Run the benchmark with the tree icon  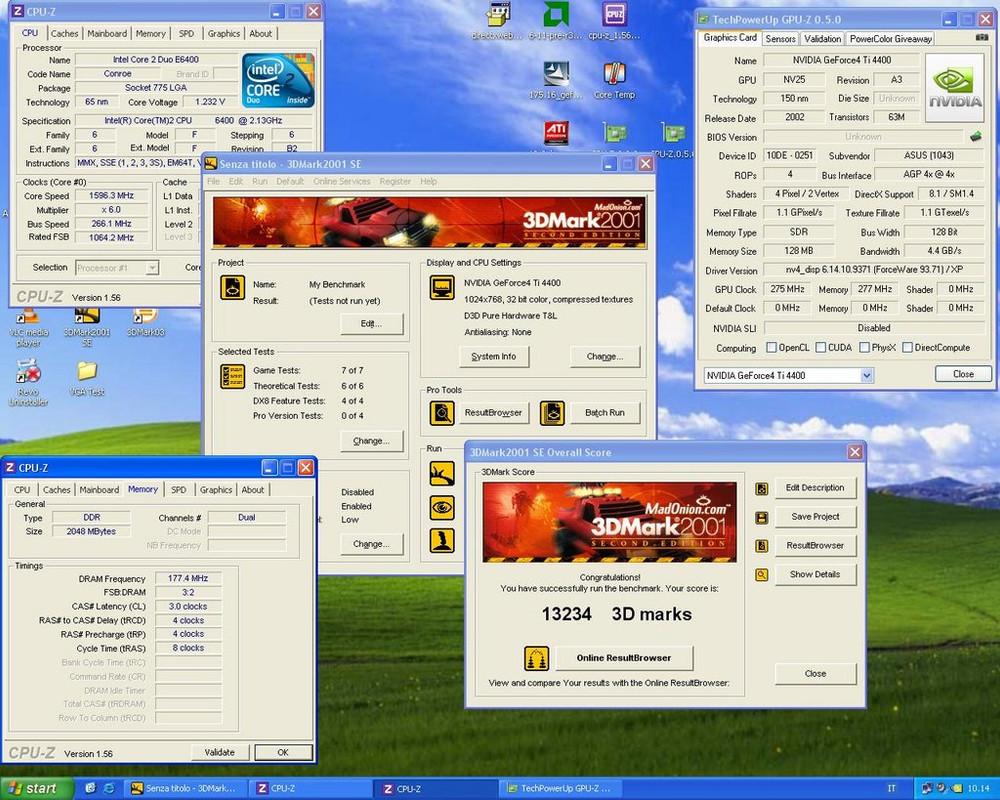pyautogui.click(x=441, y=473)
